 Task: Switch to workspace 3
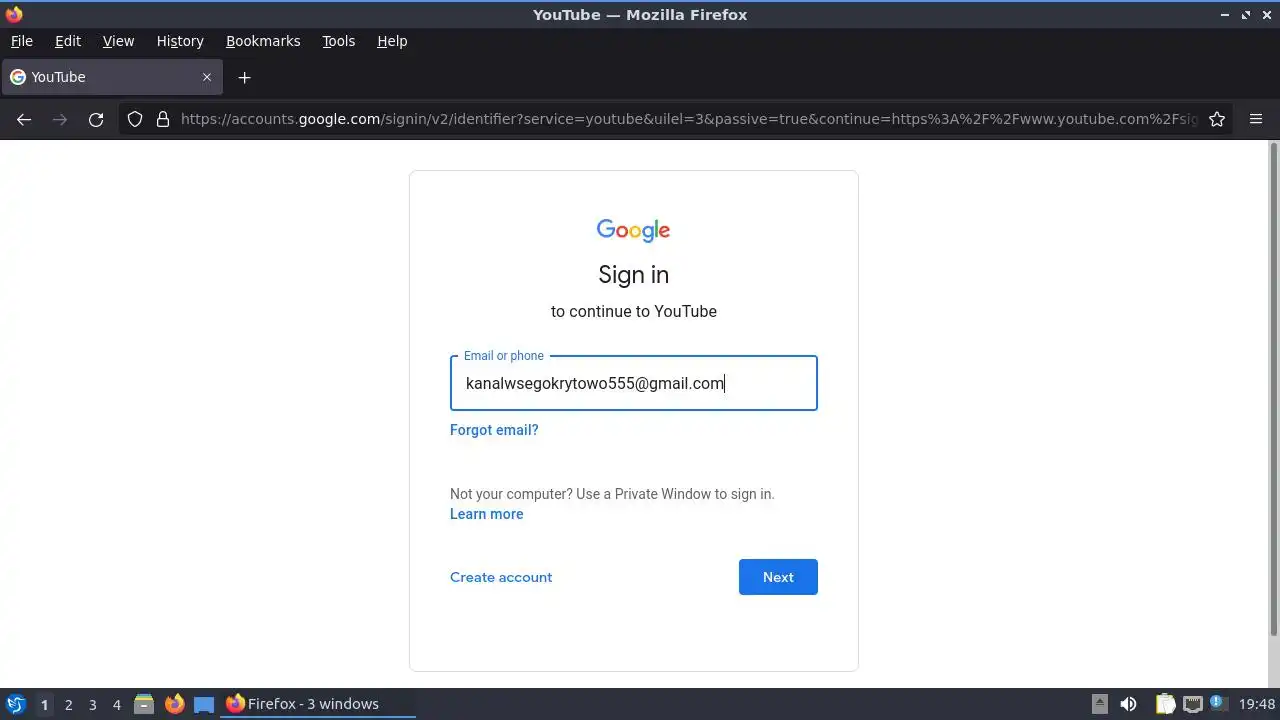coord(92,705)
